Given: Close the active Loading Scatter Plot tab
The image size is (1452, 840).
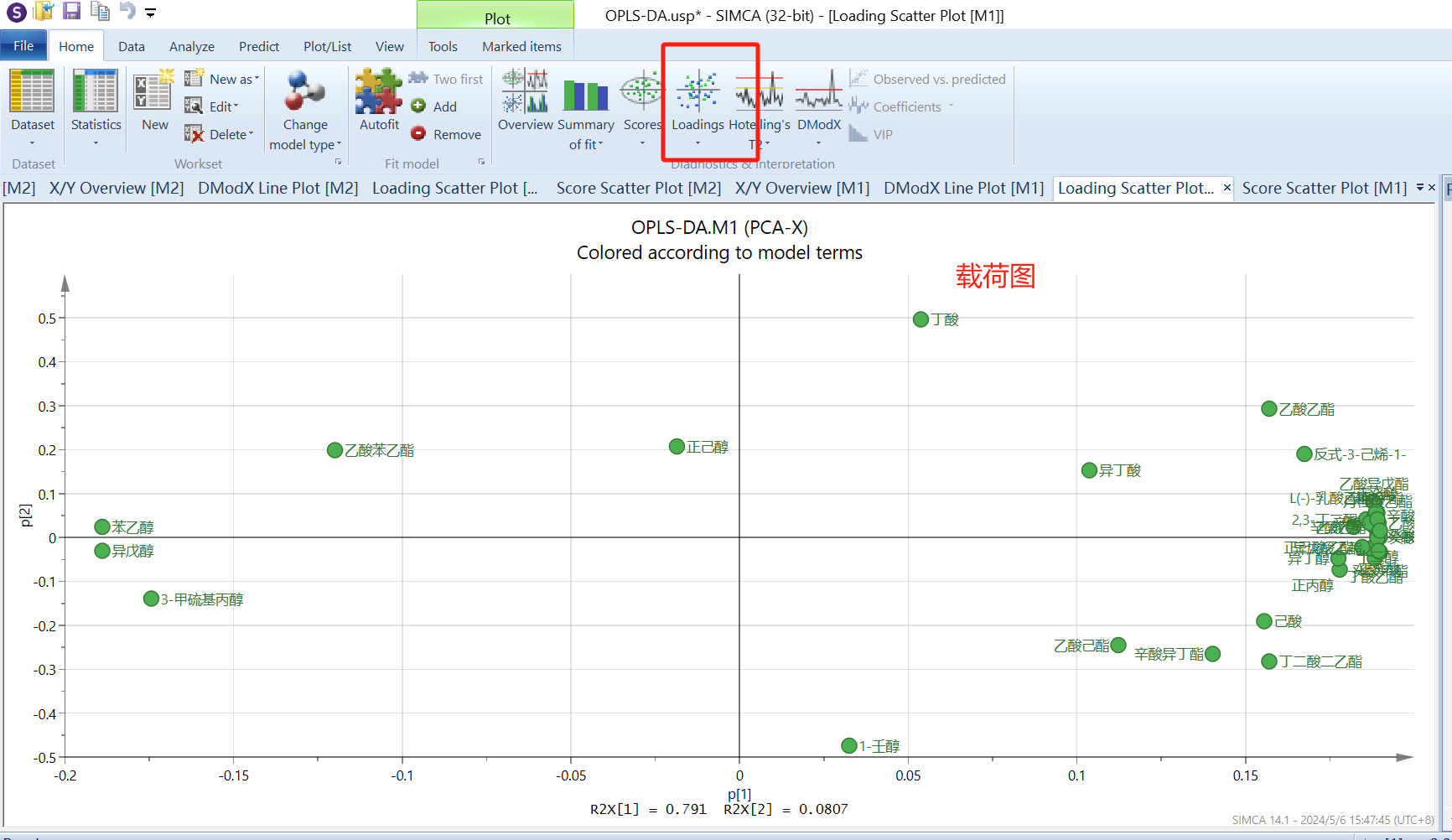Looking at the screenshot, I should (x=1227, y=188).
